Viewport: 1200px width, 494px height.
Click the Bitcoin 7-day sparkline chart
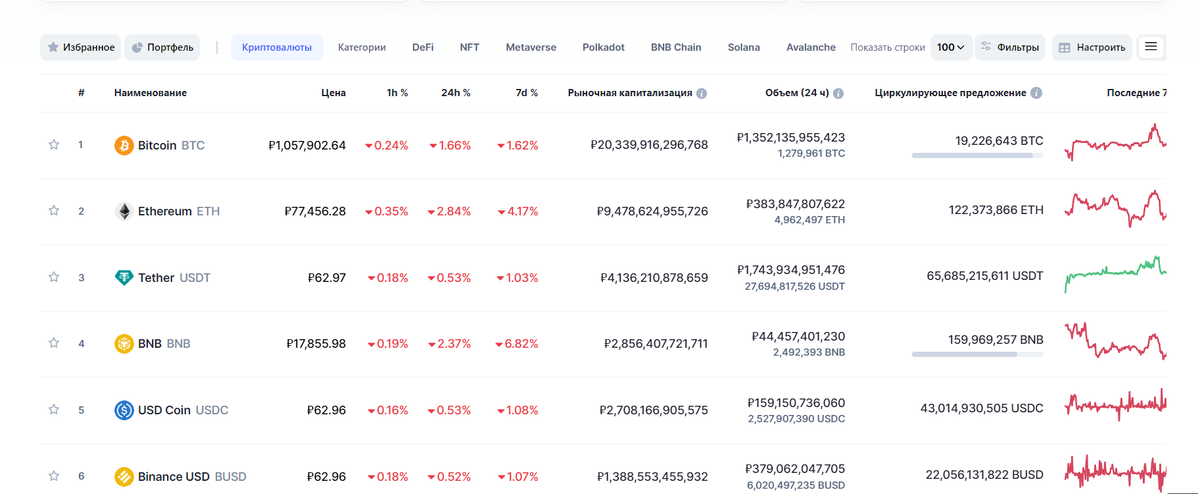click(1115, 143)
